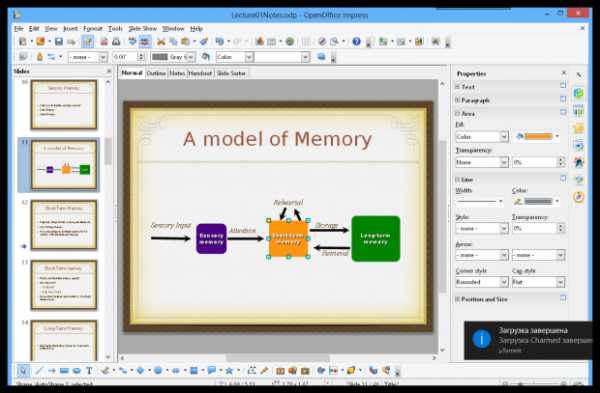600x393 pixels.
Task: Select the Rectangle tool
Action: [64, 370]
